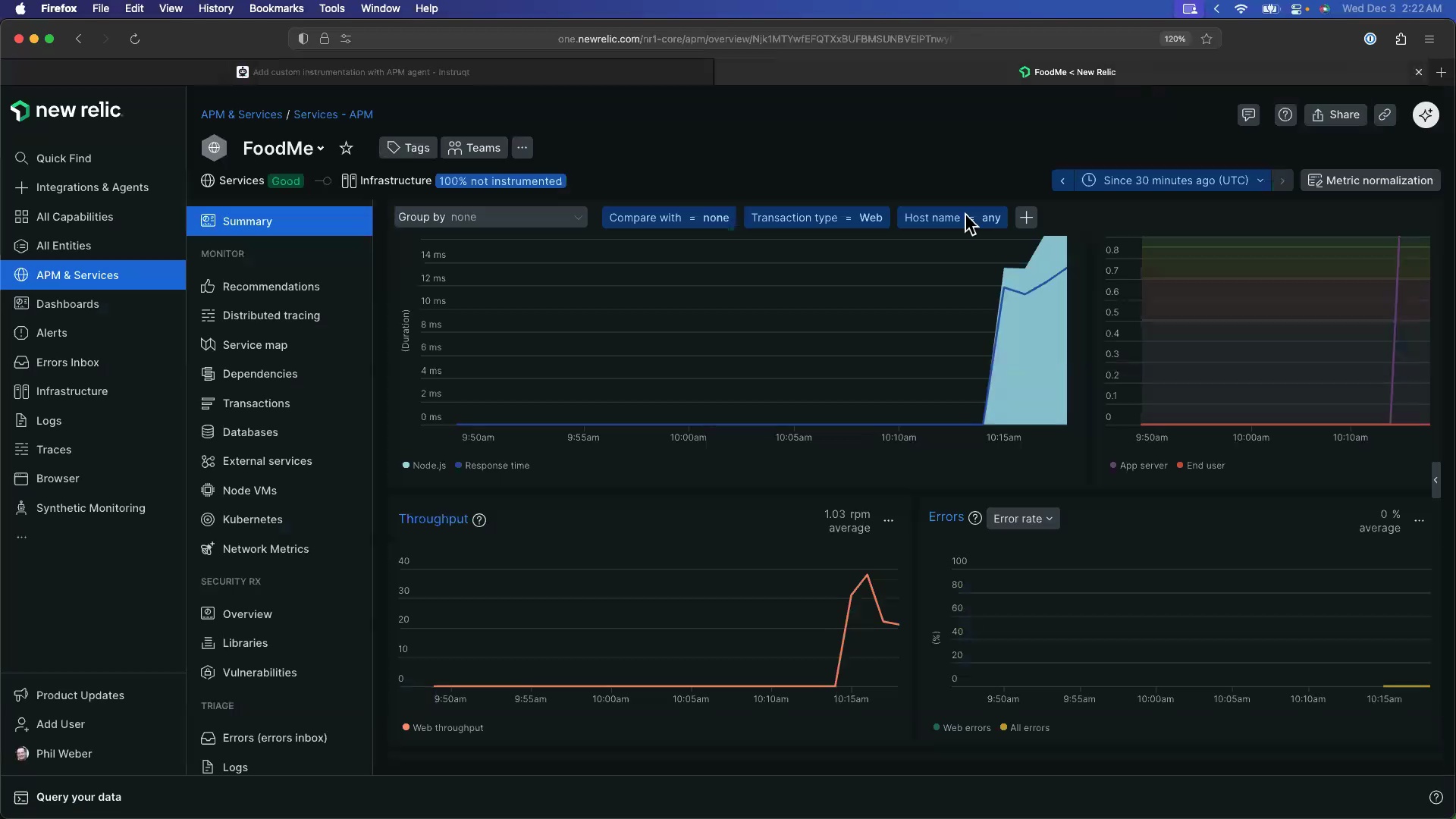Show Throughput chart help tooltip icon
Screen dimensions: 1456x819
[x=479, y=520]
